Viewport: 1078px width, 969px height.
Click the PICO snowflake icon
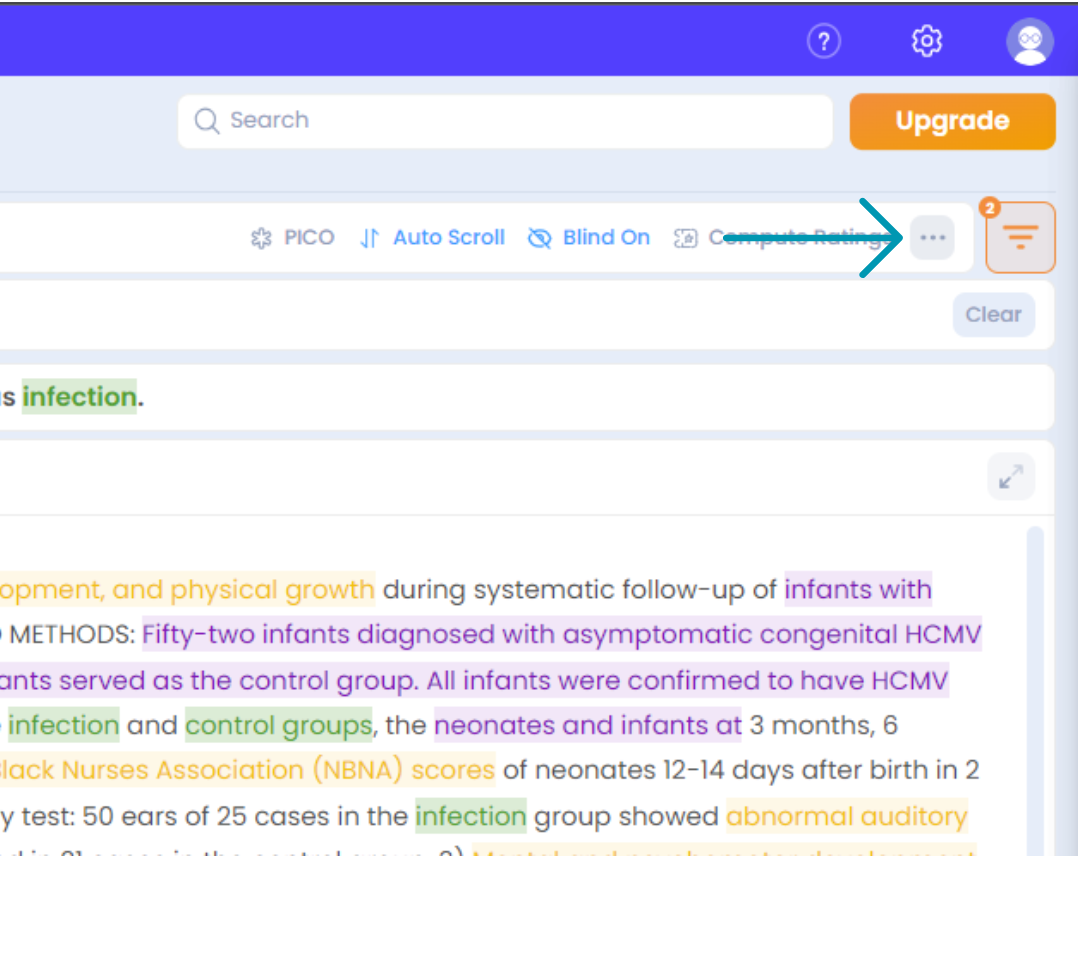pos(261,237)
